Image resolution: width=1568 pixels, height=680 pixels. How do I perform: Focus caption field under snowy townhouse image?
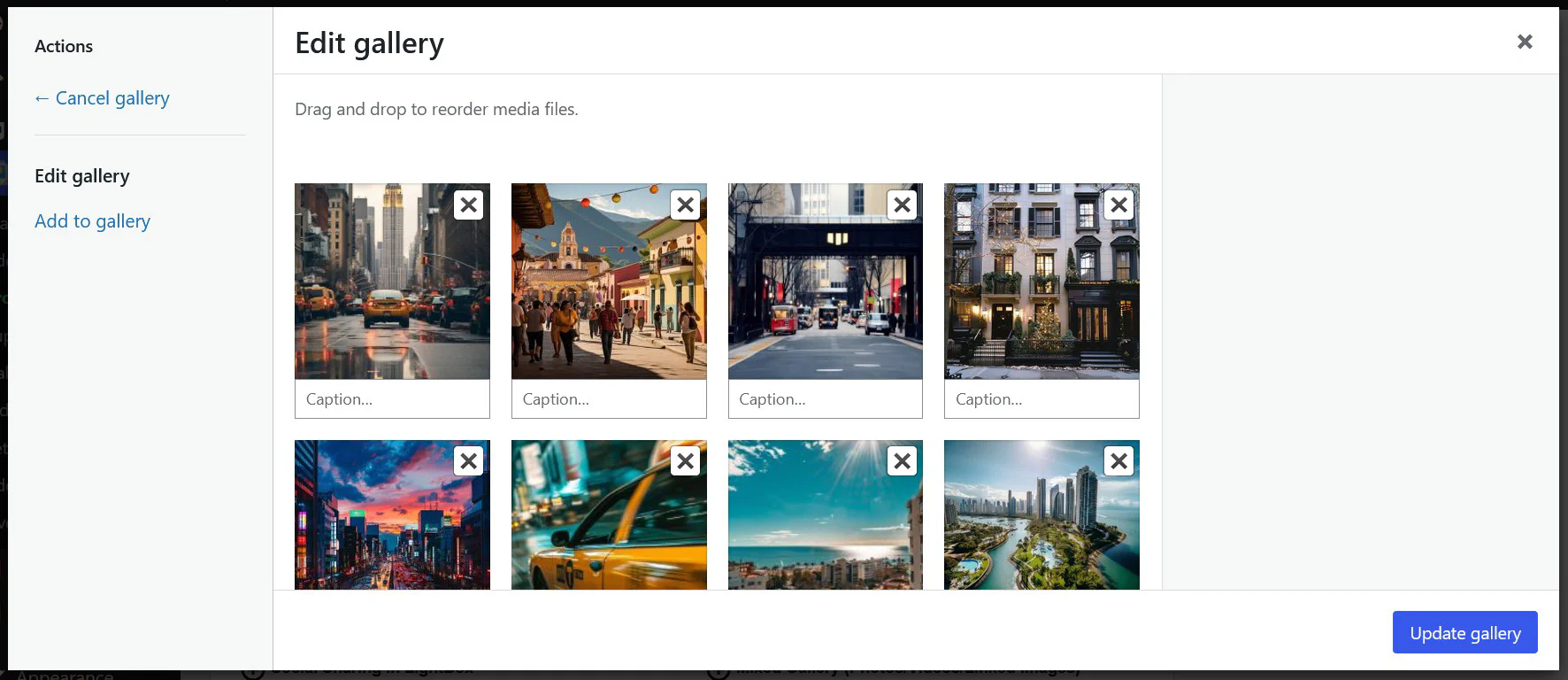click(1041, 399)
